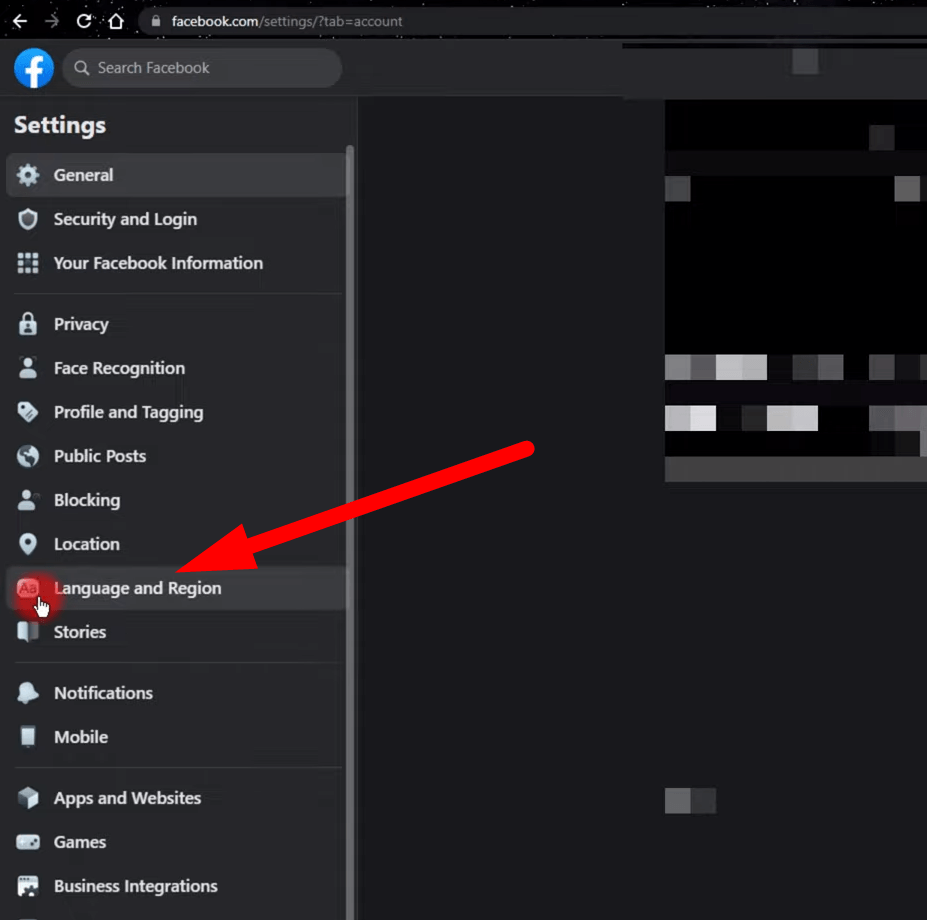Click the Blocking person icon

pyautogui.click(x=28, y=500)
